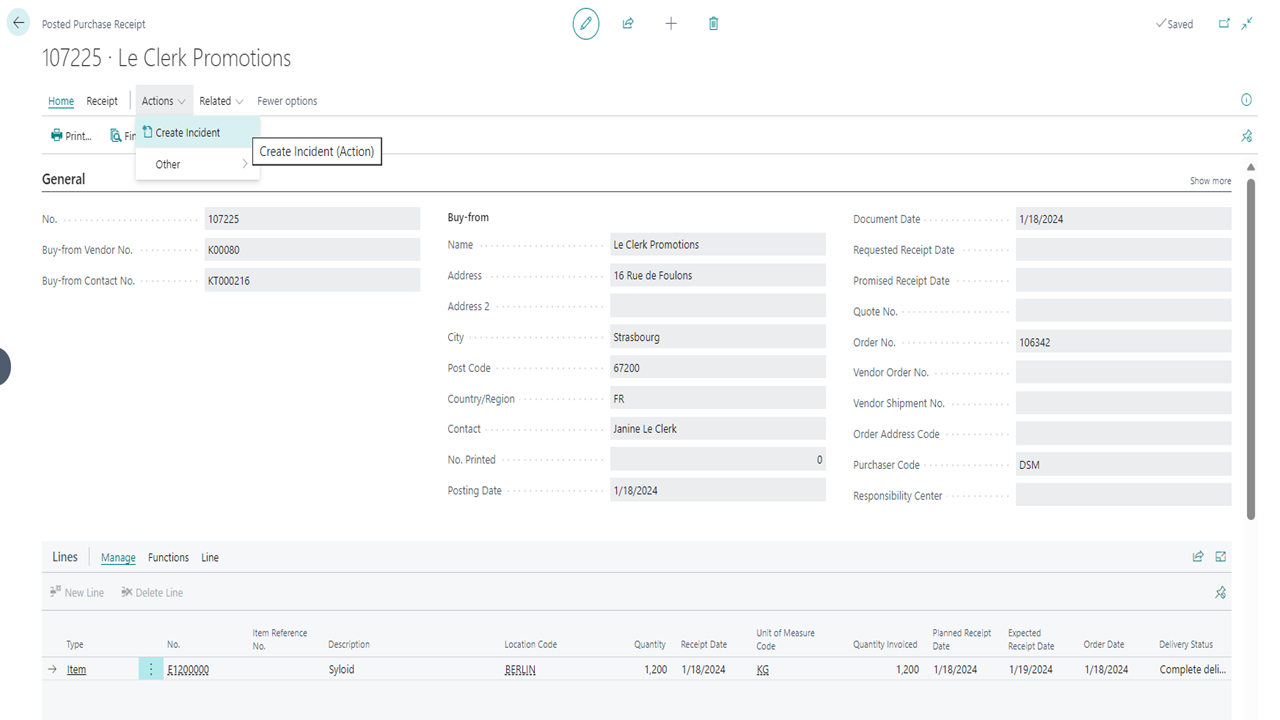Click the trash delete icon
Image resolution: width=1280 pixels, height=720 pixels.
pyautogui.click(x=713, y=24)
